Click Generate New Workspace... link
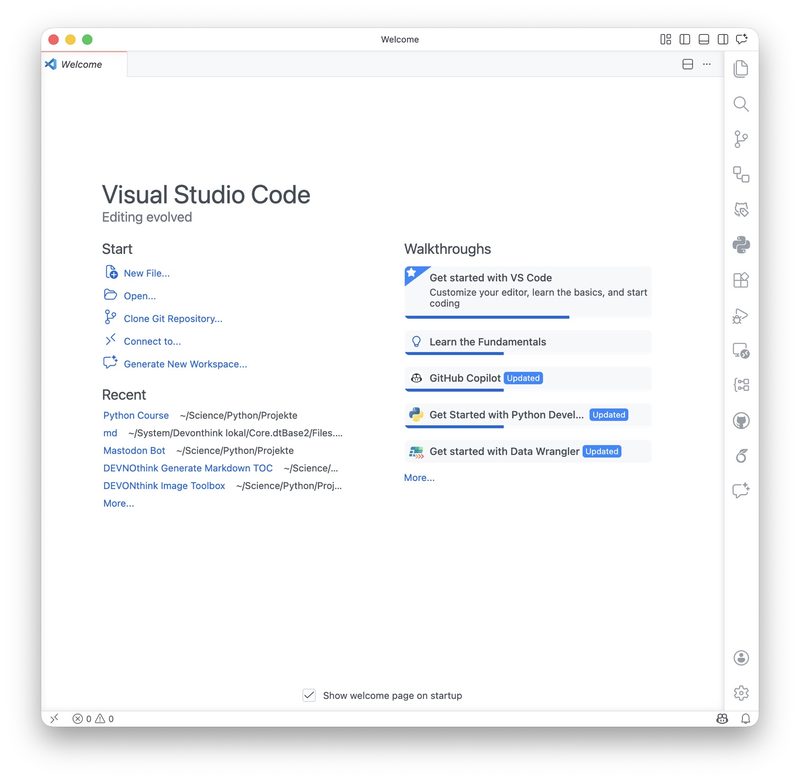The width and height of the screenshot is (800, 781). click(185, 364)
